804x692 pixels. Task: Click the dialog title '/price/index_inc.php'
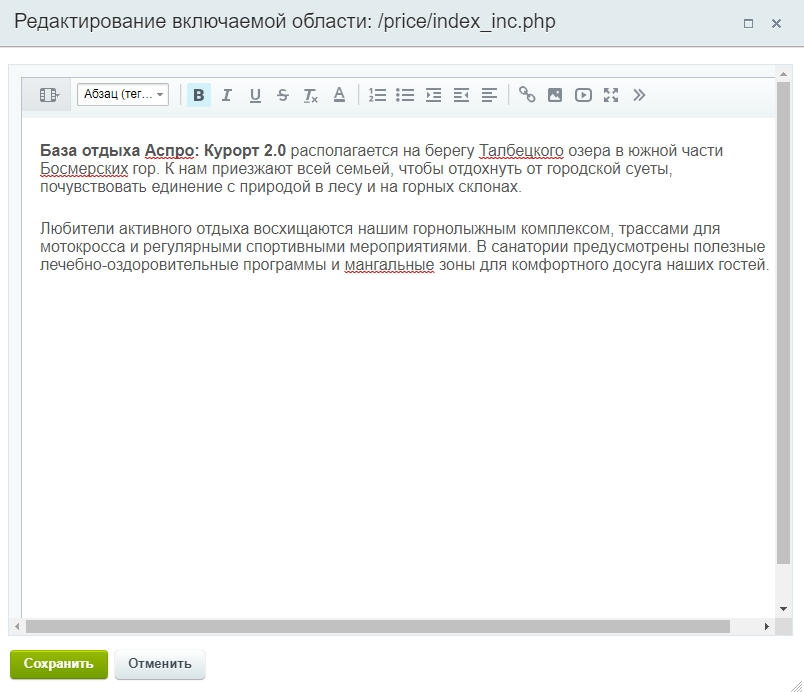pos(467,22)
